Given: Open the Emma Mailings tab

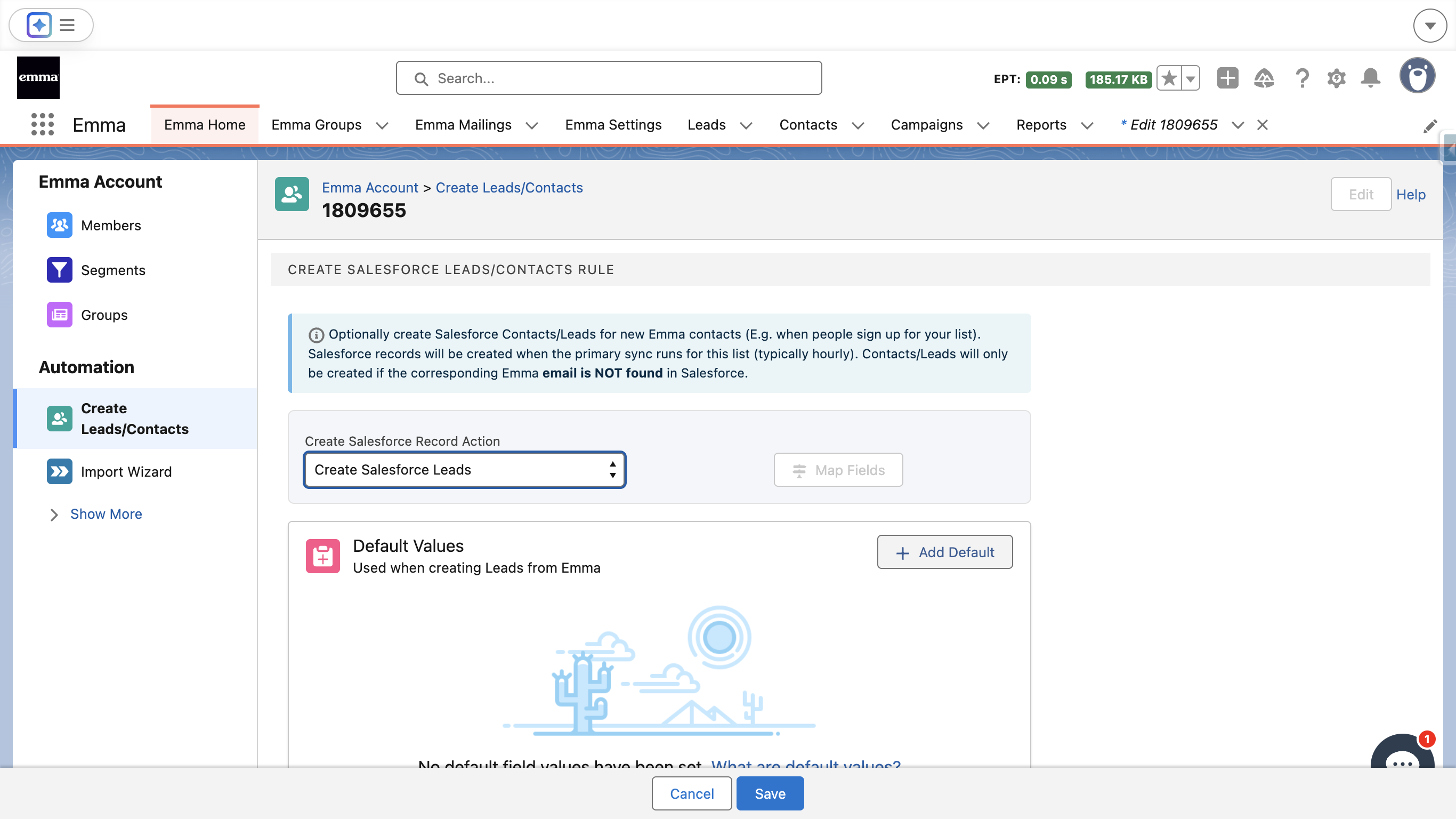Looking at the screenshot, I should pyautogui.click(x=463, y=124).
